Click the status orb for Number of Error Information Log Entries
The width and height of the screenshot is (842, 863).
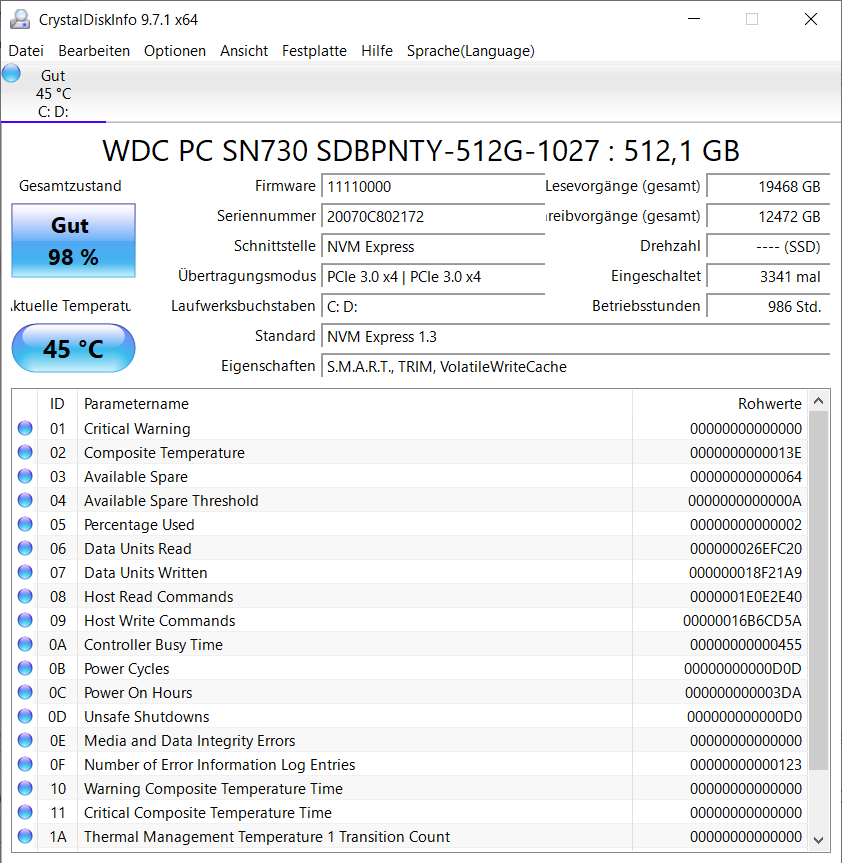click(x=25, y=764)
